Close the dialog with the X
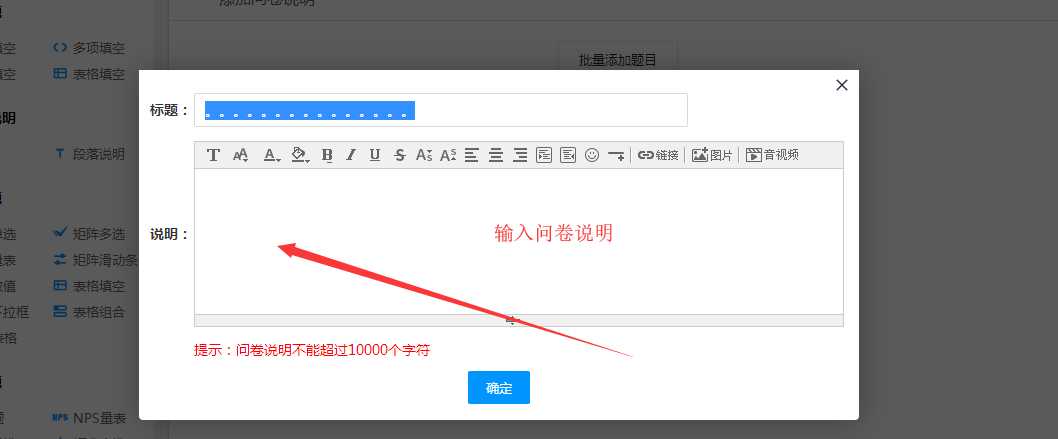 pos(841,85)
